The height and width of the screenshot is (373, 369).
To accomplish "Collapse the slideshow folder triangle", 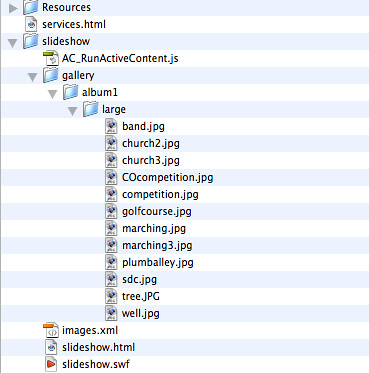I will click(x=13, y=43).
